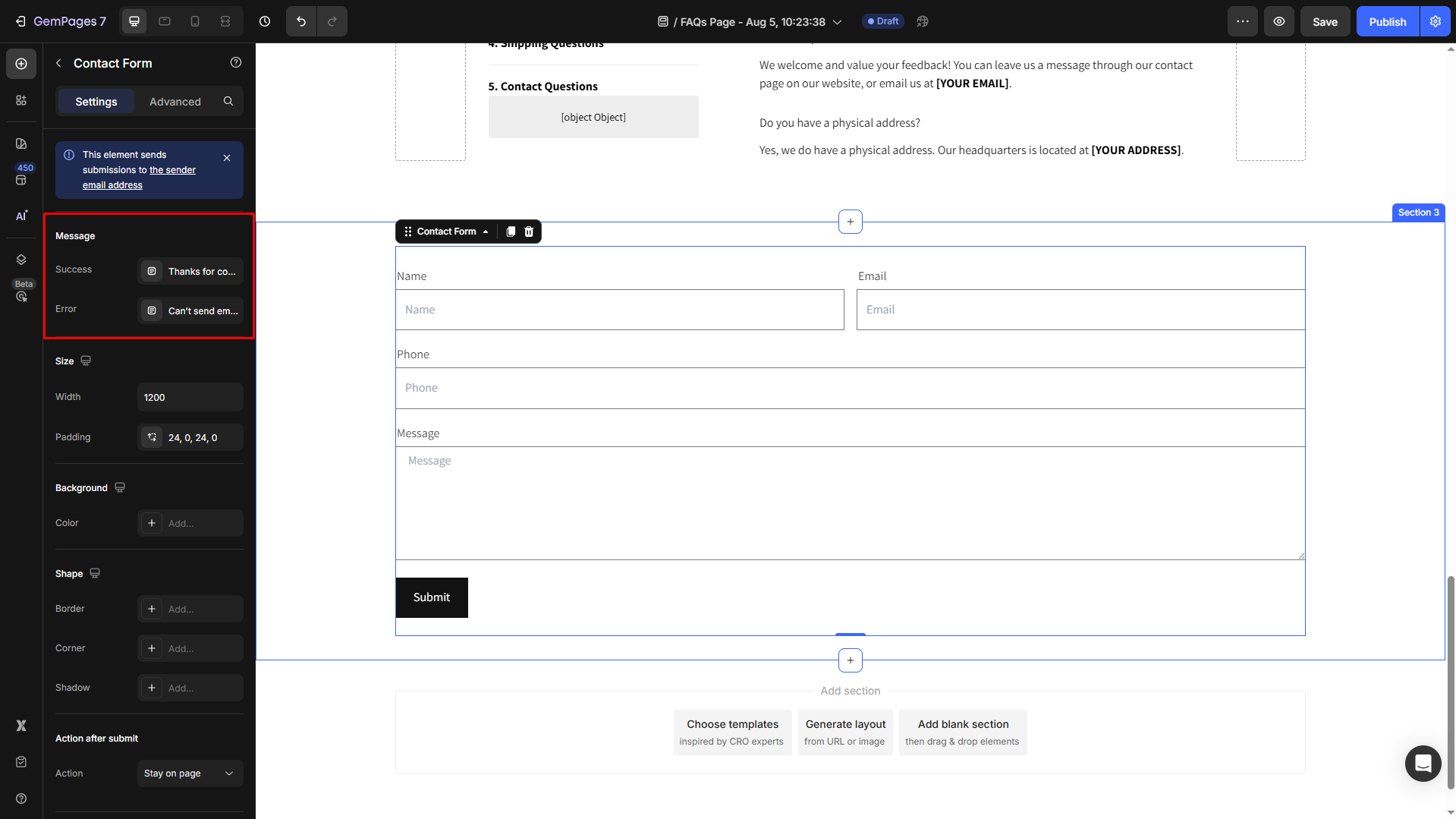Select the Settings tab
Viewport: 1456px width, 819px height.
(x=96, y=102)
